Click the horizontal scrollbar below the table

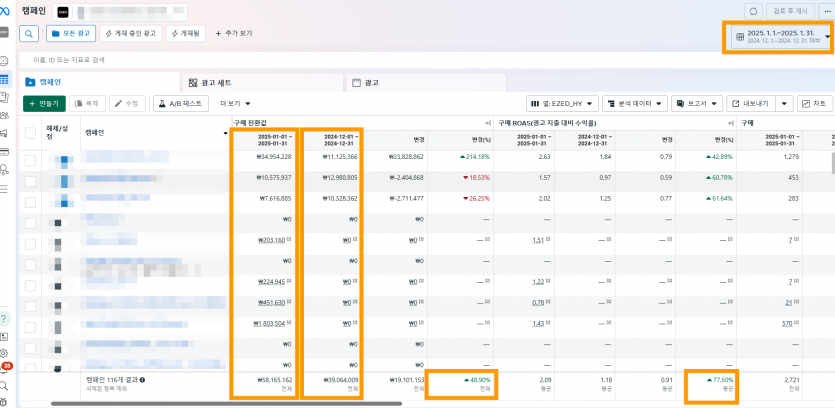point(226,404)
